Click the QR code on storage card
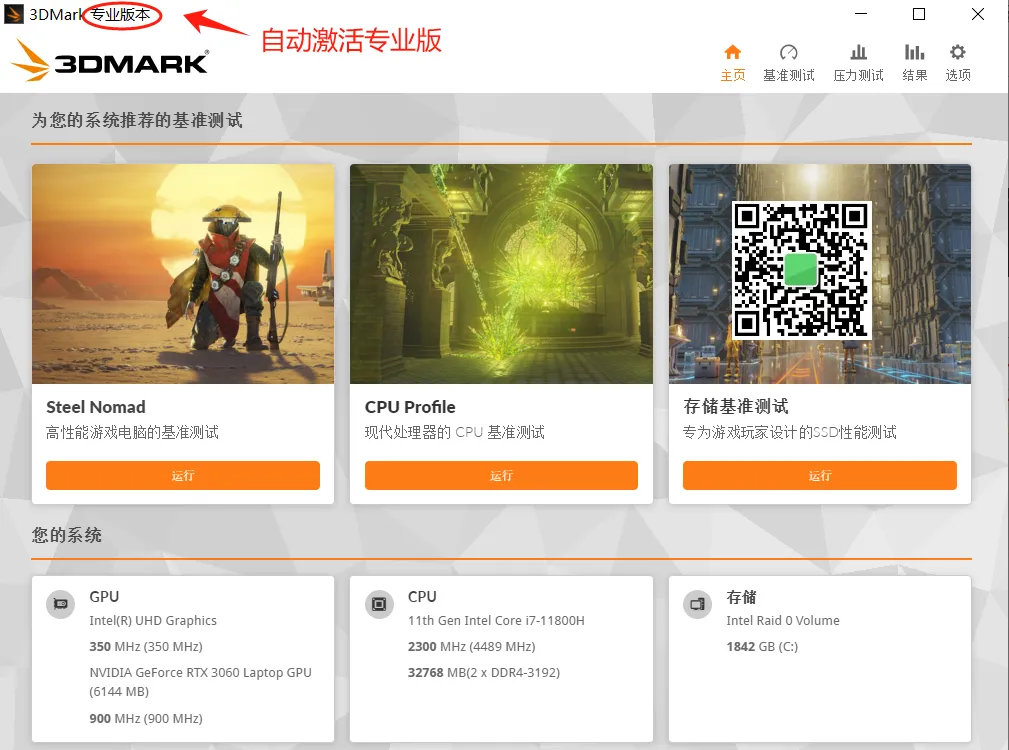The image size is (1009, 750). 801,270
